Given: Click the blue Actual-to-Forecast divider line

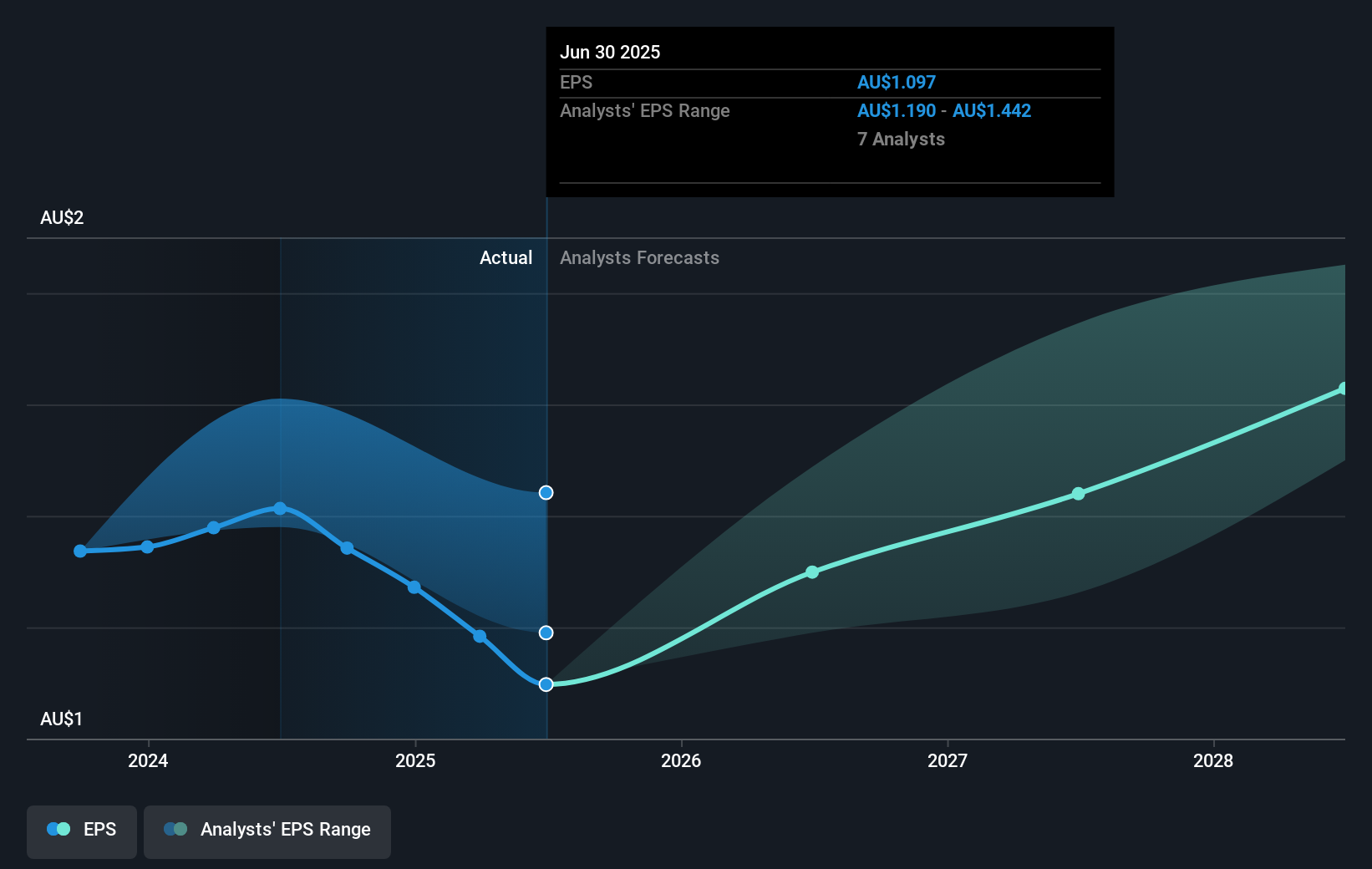Looking at the screenshot, I should click(546, 376).
